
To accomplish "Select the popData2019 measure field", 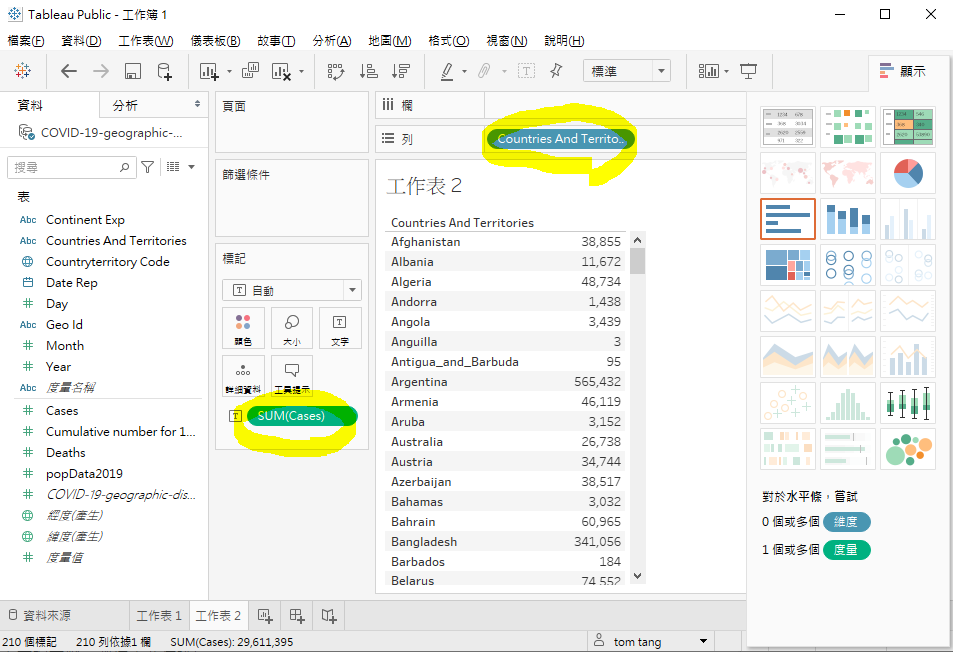I will coord(84,473).
